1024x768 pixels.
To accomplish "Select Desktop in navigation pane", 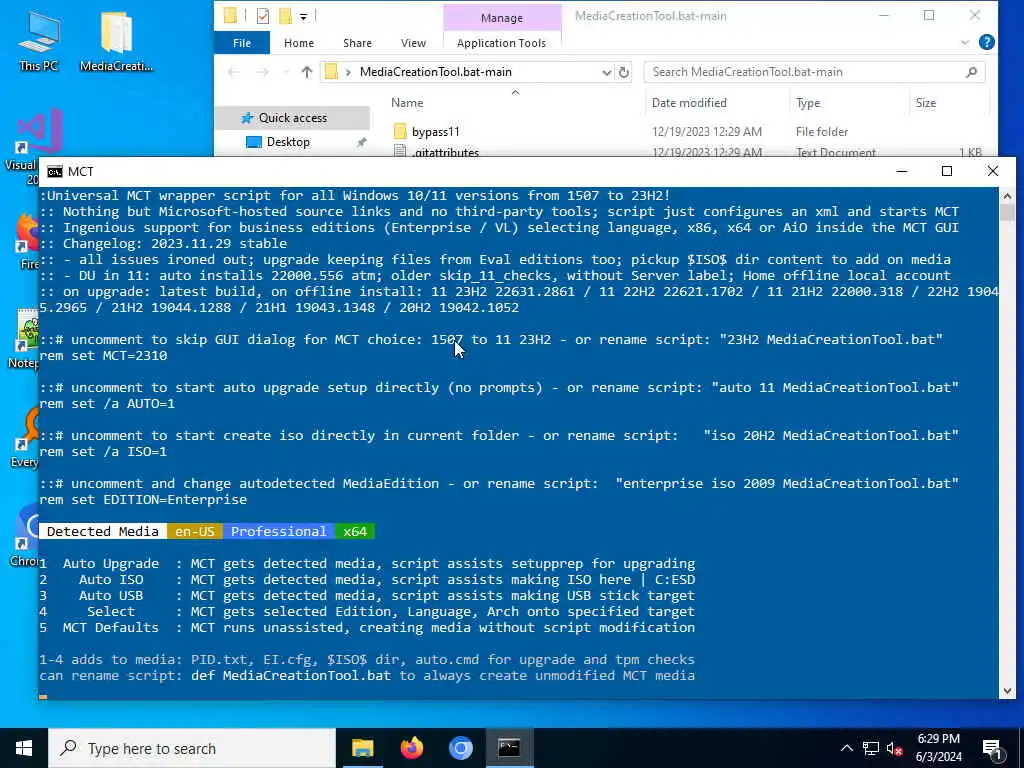I will tap(288, 142).
